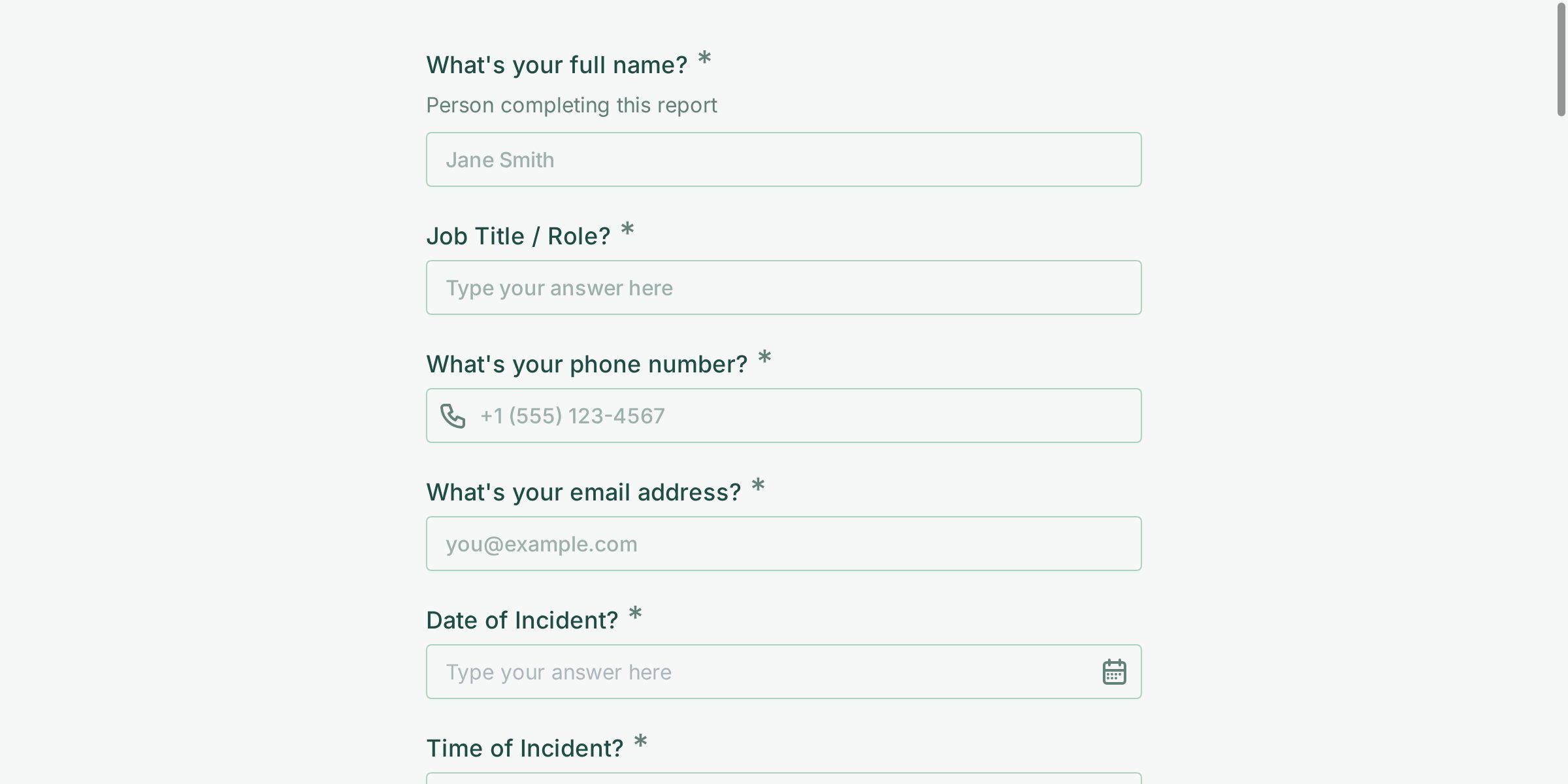Click the asterisk beside Date of Incident
1568x784 pixels.
click(x=634, y=614)
